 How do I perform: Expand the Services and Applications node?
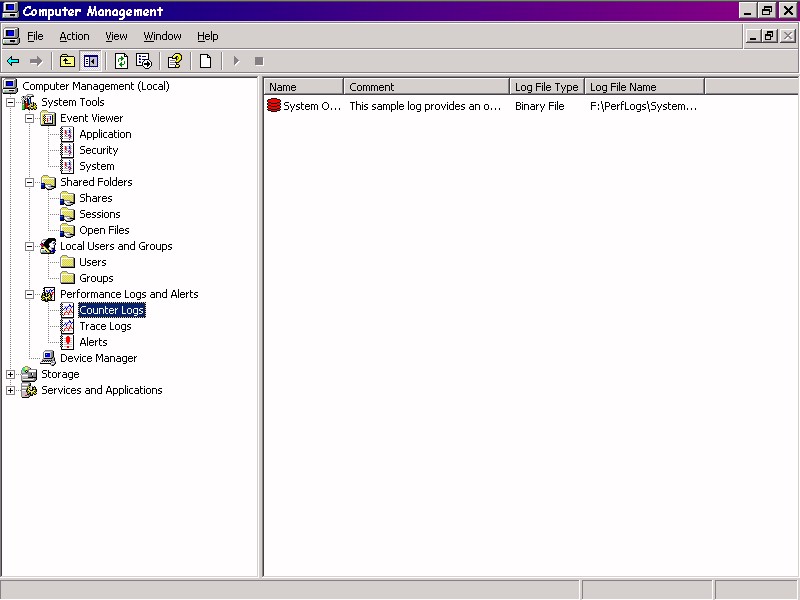(10, 390)
